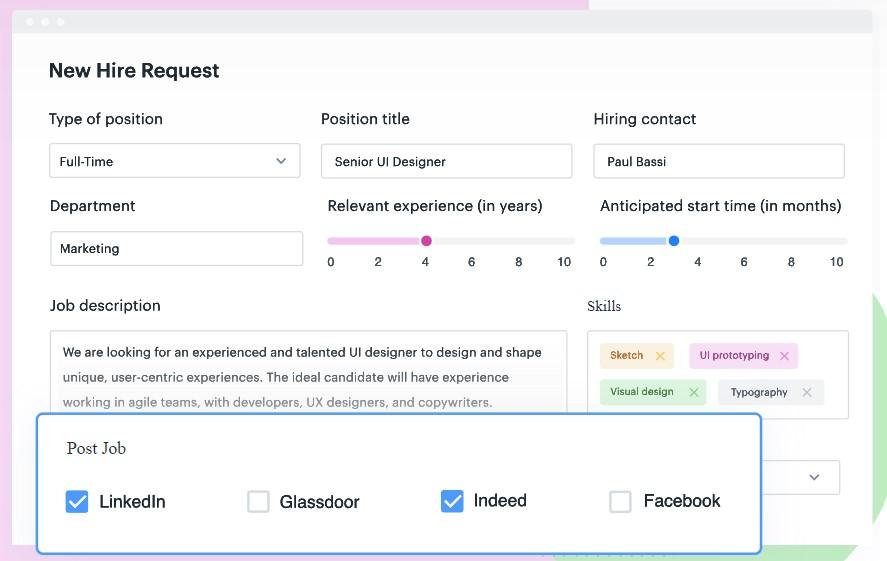Screen dimensions: 887x561
Task: Open the Type of position dropdown
Action: pos(175,161)
